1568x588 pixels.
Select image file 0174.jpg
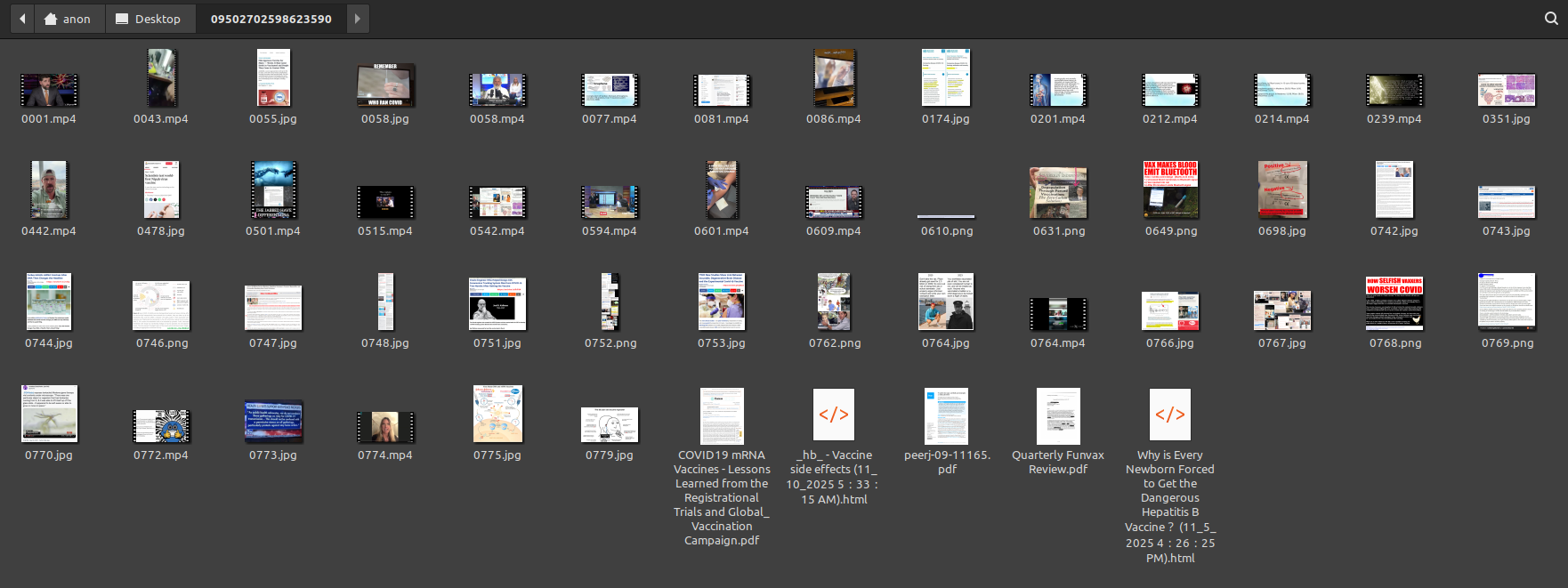(x=946, y=78)
